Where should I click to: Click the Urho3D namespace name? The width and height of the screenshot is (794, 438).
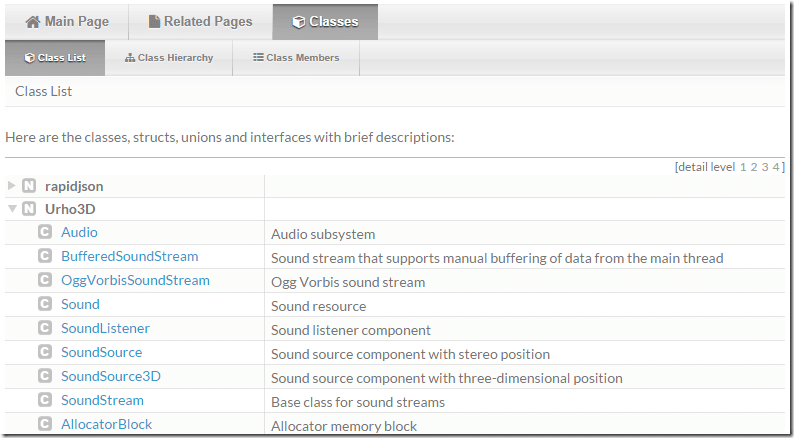pos(70,209)
